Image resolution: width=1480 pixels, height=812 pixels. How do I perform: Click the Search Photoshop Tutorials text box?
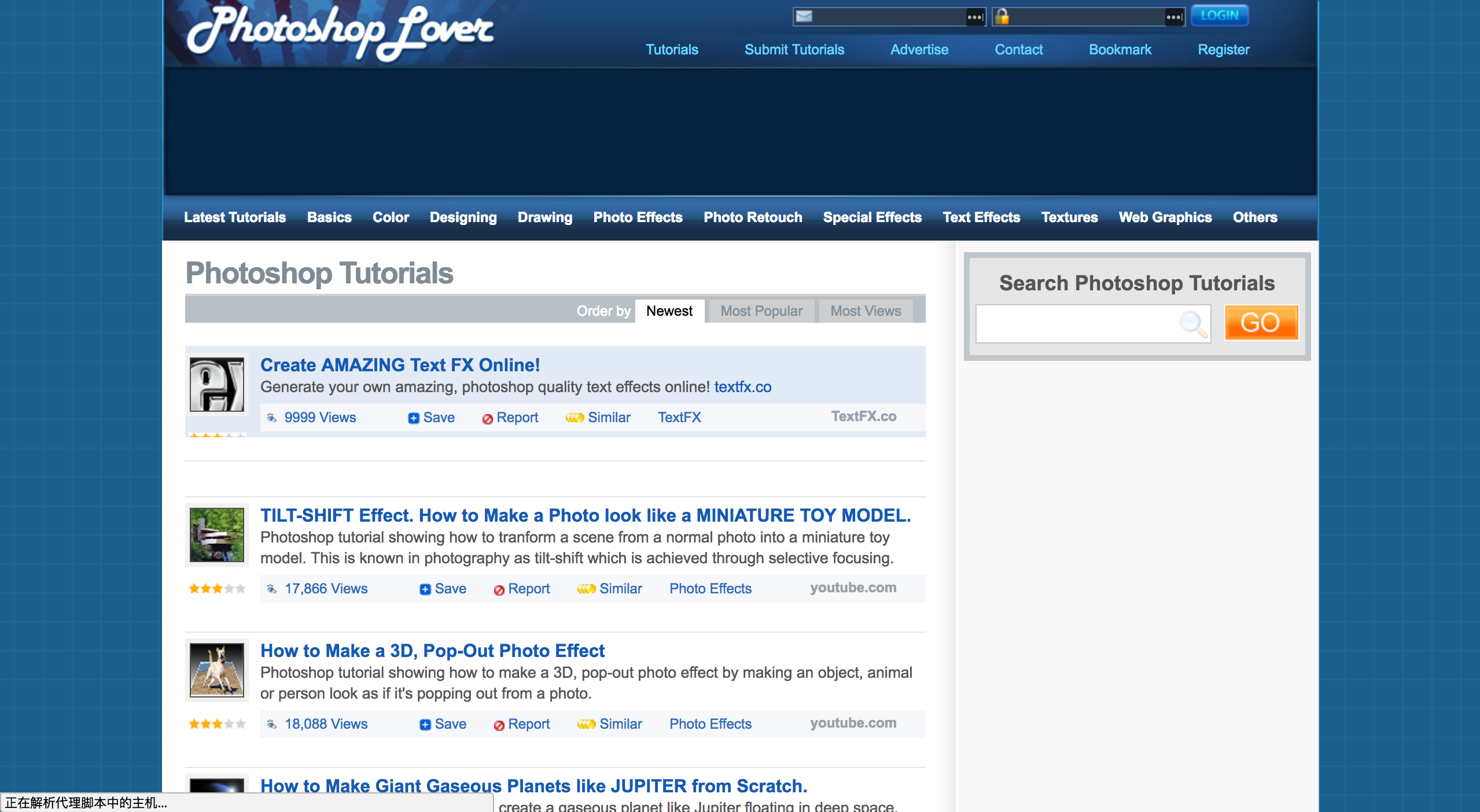(1094, 324)
